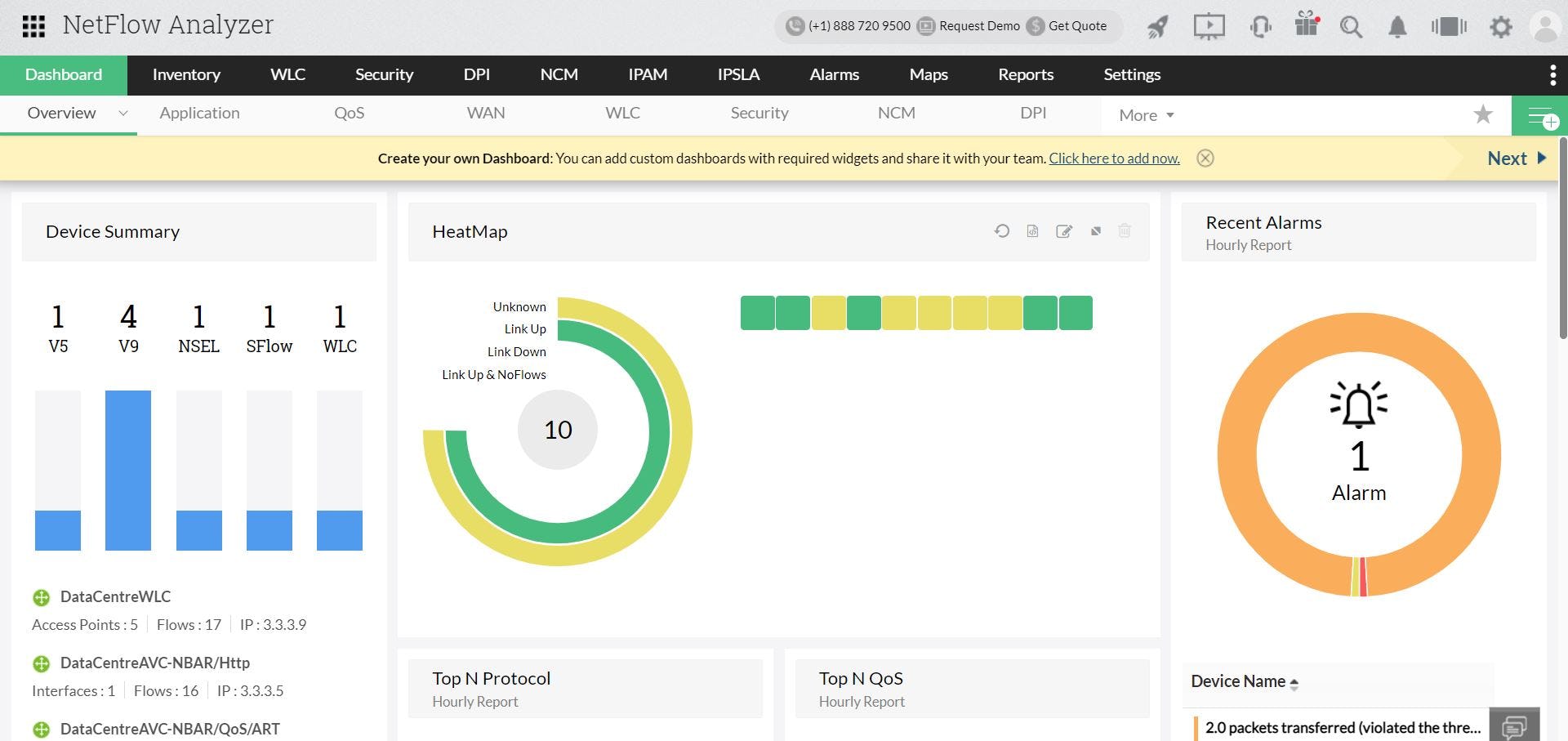1568x741 pixels.
Task: Edit the HeatMap widget
Action: [1064, 231]
